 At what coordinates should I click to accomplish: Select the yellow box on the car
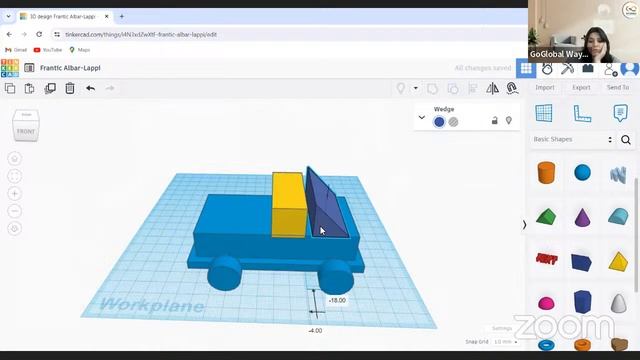click(289, 204)
